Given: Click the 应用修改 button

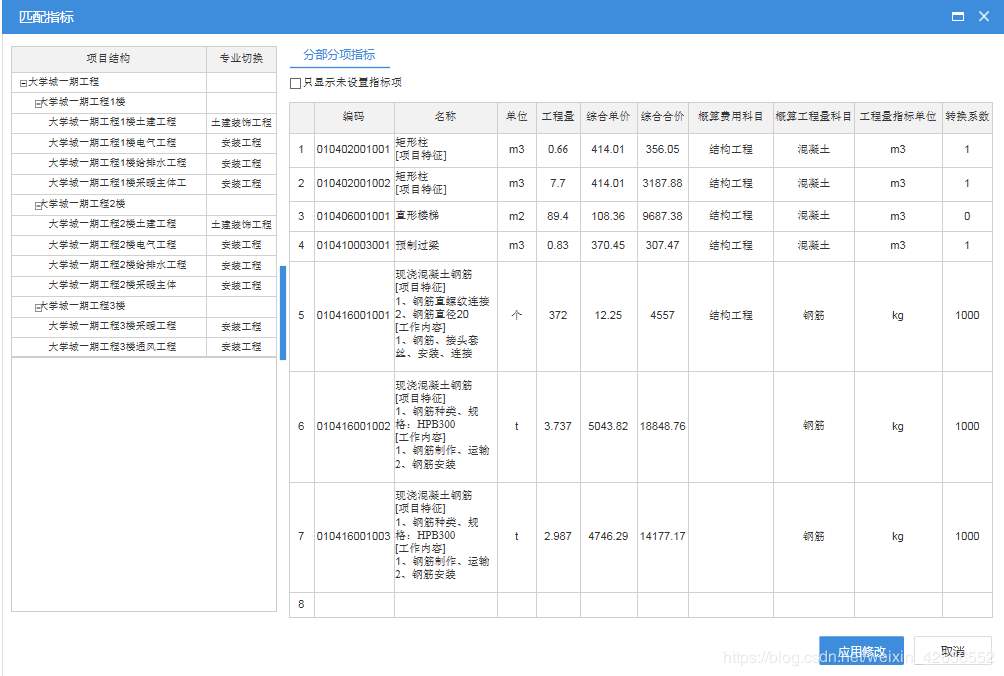Looking at the screenshot, I should pyautogui.click(x=862, y=650).
